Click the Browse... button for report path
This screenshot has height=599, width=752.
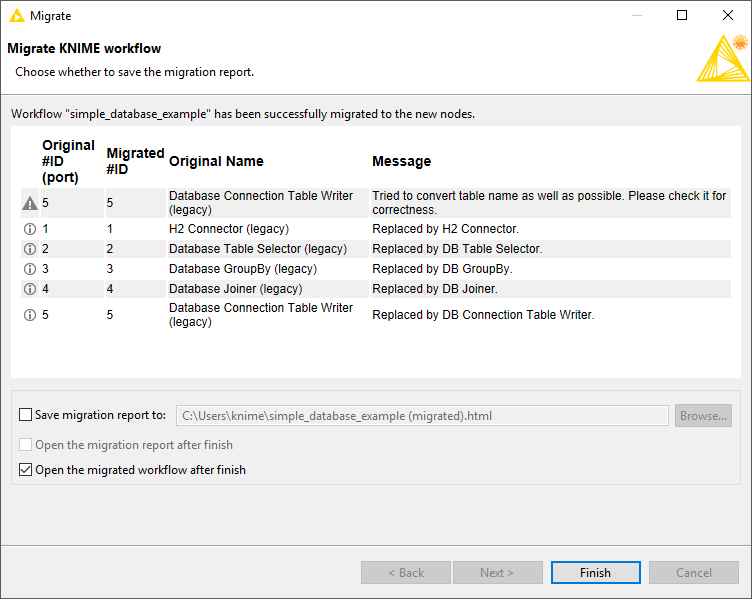coord(703,416)
